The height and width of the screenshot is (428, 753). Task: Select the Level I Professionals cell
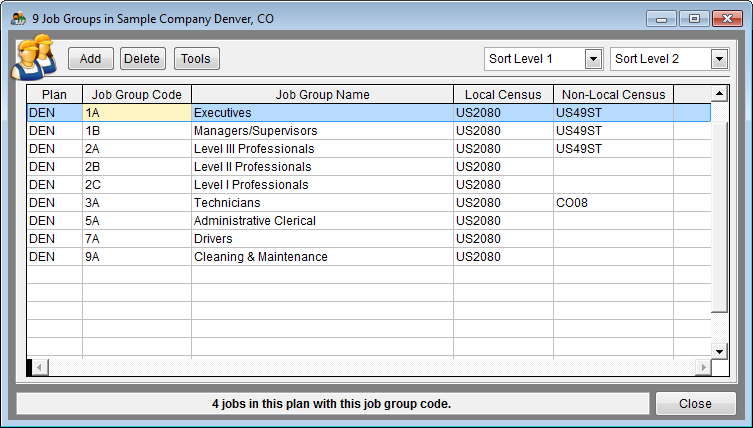[x=323, y=185]
